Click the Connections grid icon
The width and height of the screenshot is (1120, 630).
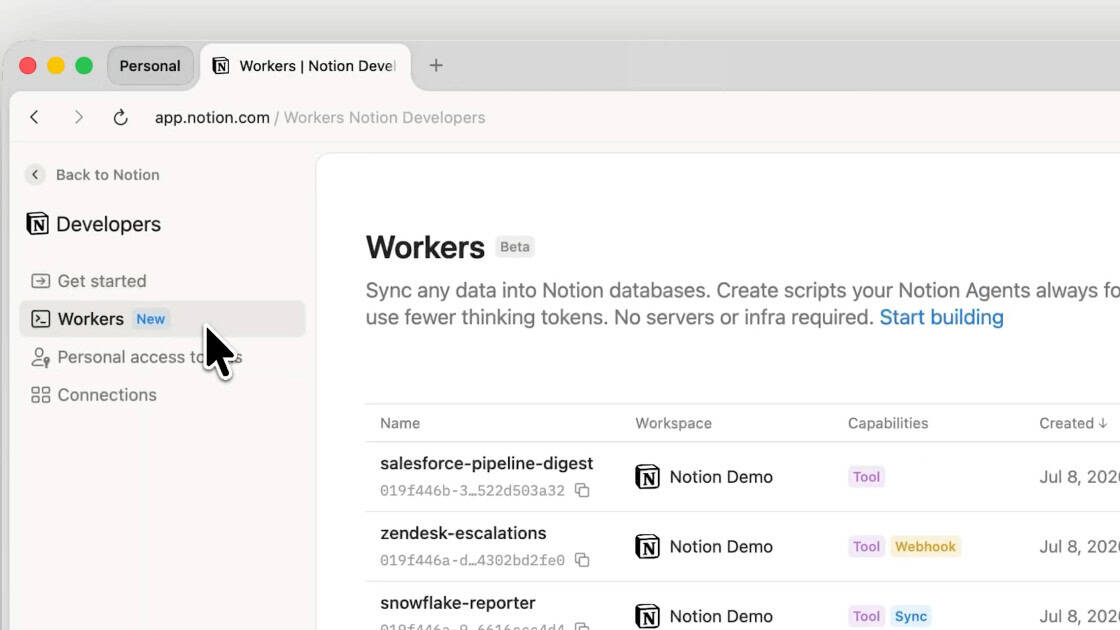pyautogui.click(x=41, y=395)
